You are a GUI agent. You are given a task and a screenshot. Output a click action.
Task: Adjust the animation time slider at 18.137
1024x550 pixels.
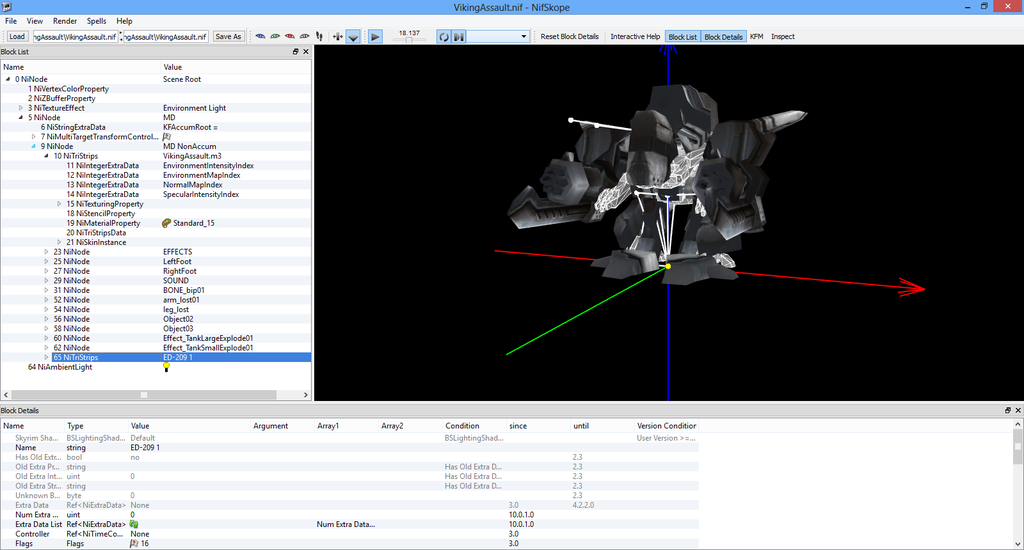point(409,39)
